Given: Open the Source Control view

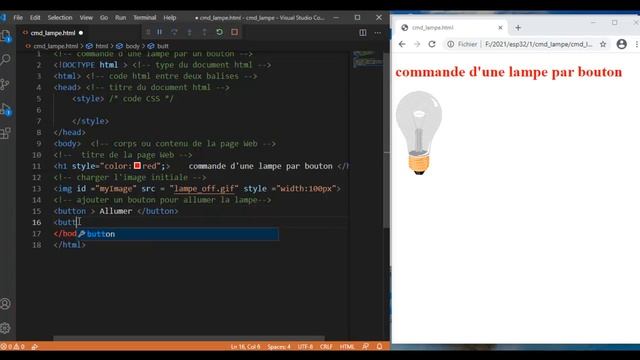Looking at the screenshot, I should [x=6, y=84].
